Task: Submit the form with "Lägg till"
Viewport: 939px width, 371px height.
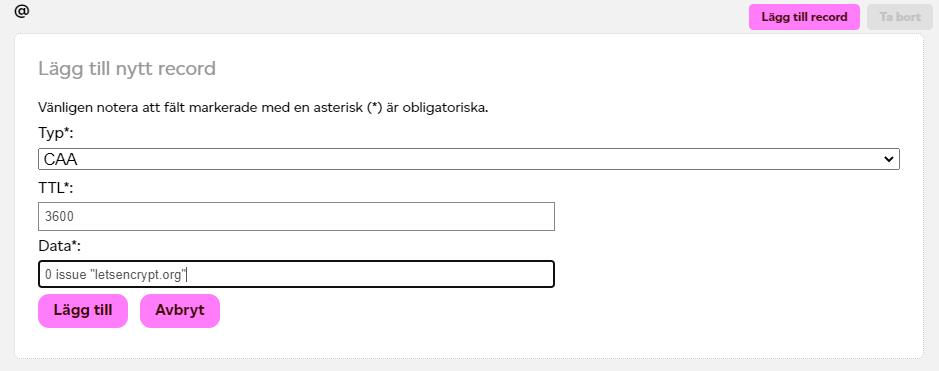Action: (x=83, y=311)
